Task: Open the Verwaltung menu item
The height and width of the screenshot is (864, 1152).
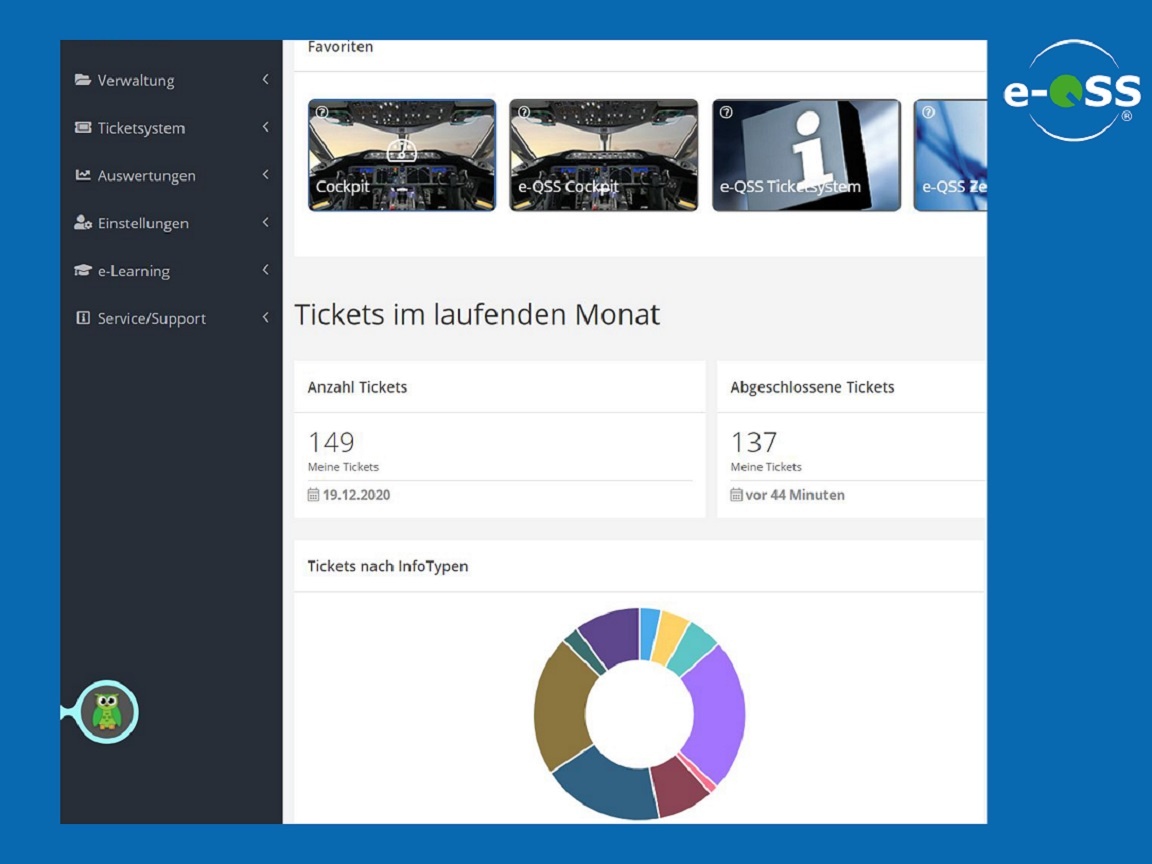Action: 171,80
